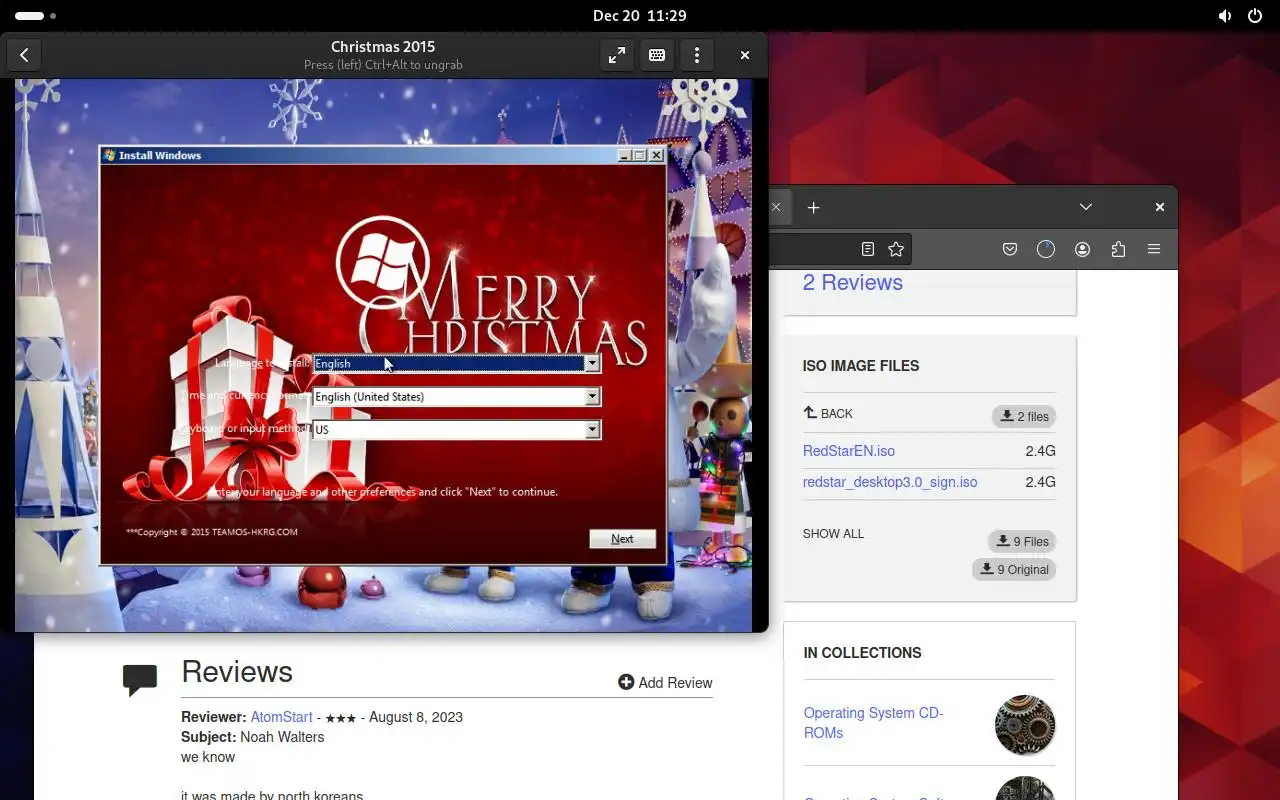Click the Reviews speech bubble icon

click(x=140, y=680)
